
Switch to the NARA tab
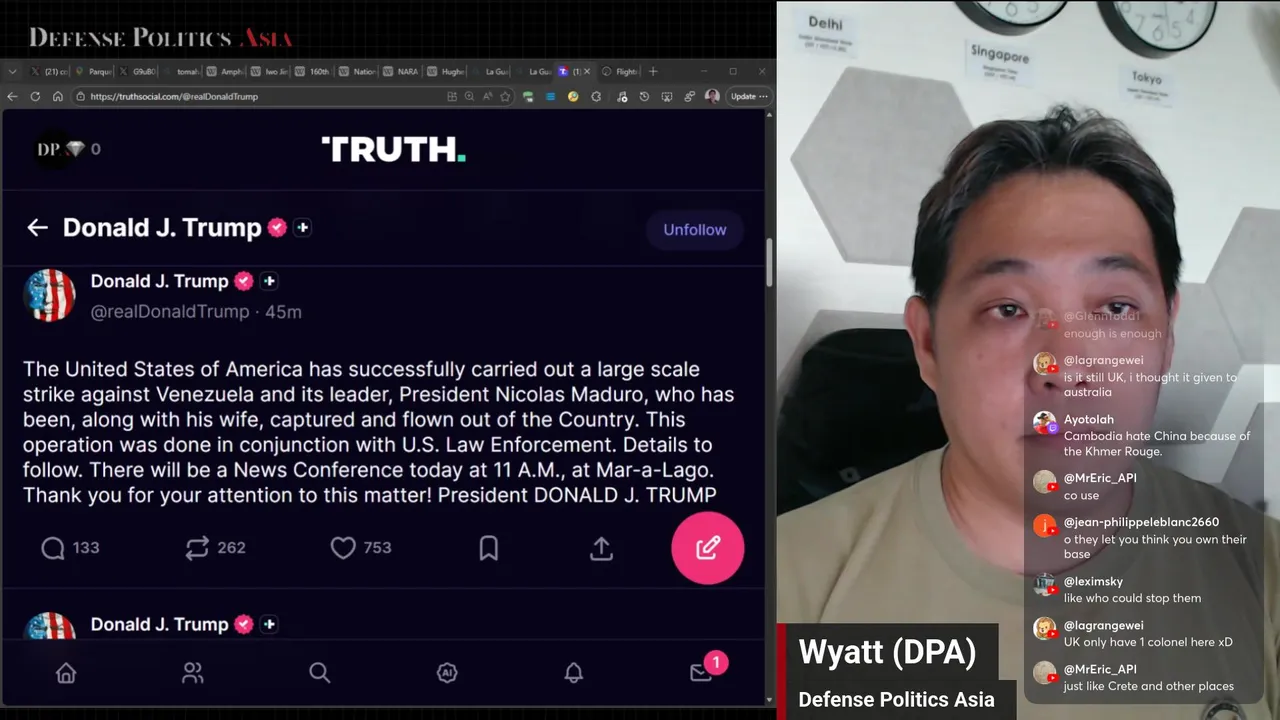tap(400, 72)
